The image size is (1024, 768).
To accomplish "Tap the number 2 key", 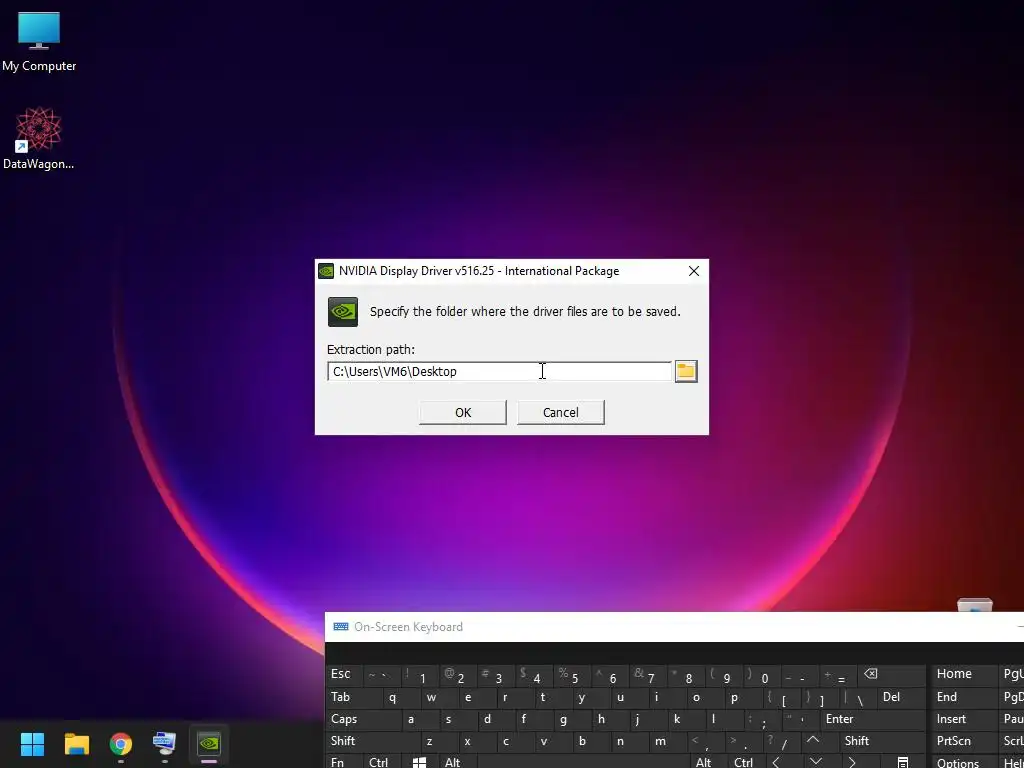I will coord(456,675).
